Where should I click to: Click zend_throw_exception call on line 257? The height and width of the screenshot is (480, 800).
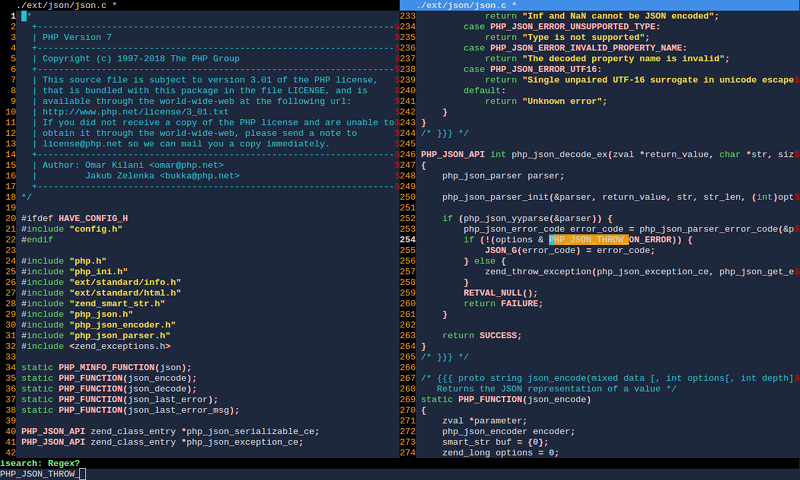pos(538,272)
